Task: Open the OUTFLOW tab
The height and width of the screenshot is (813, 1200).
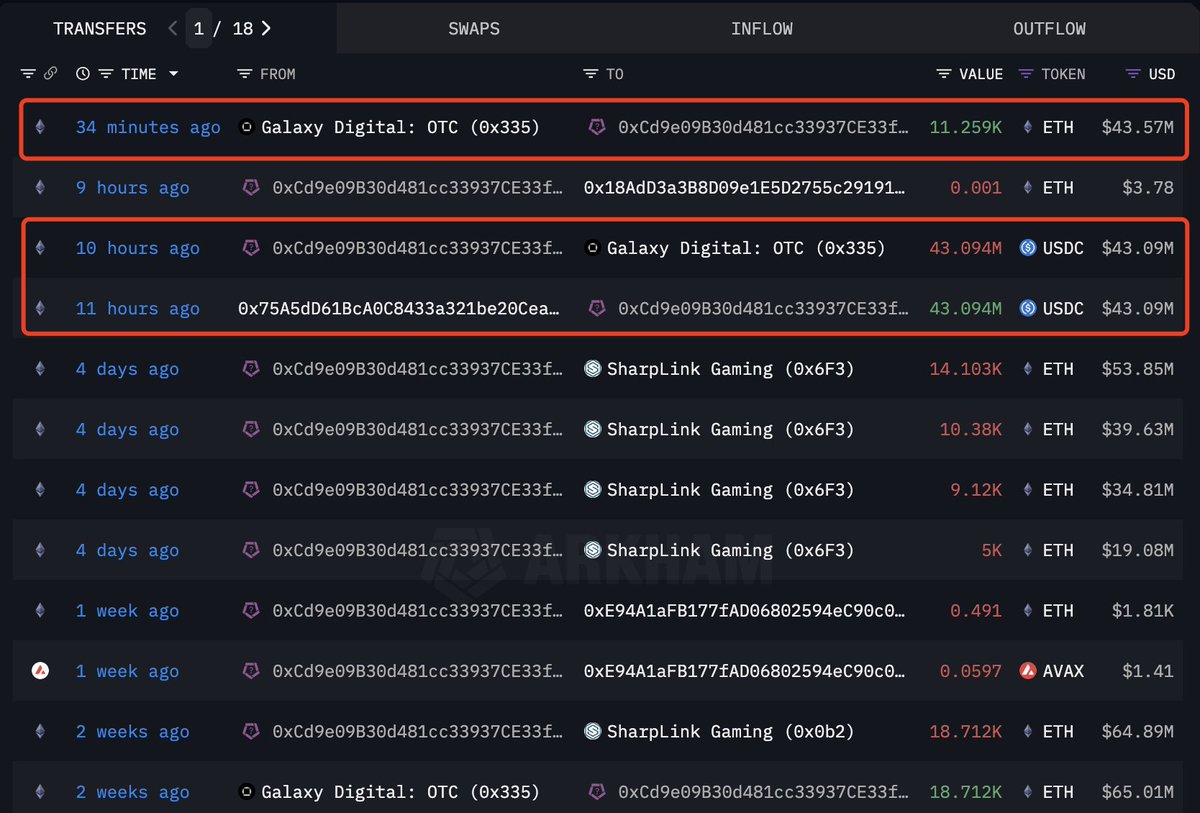Action: pos(1049,28)
